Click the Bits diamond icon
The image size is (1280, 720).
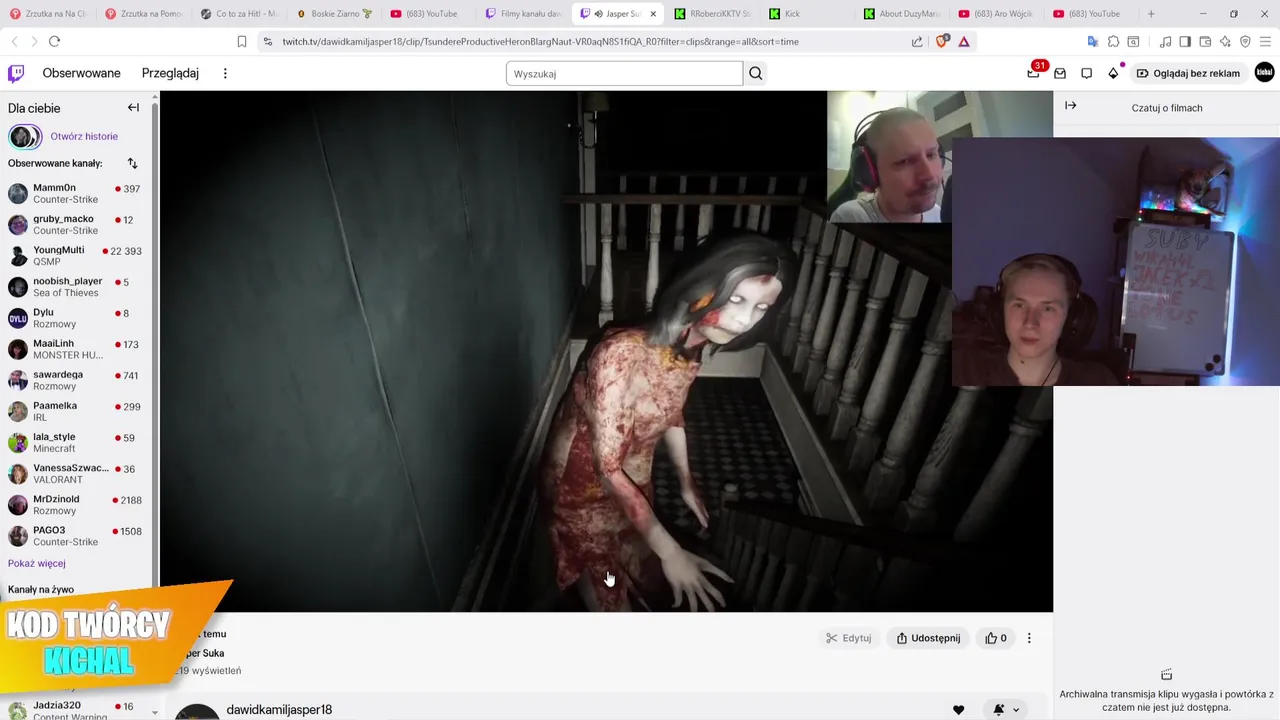click(1113, 73)
